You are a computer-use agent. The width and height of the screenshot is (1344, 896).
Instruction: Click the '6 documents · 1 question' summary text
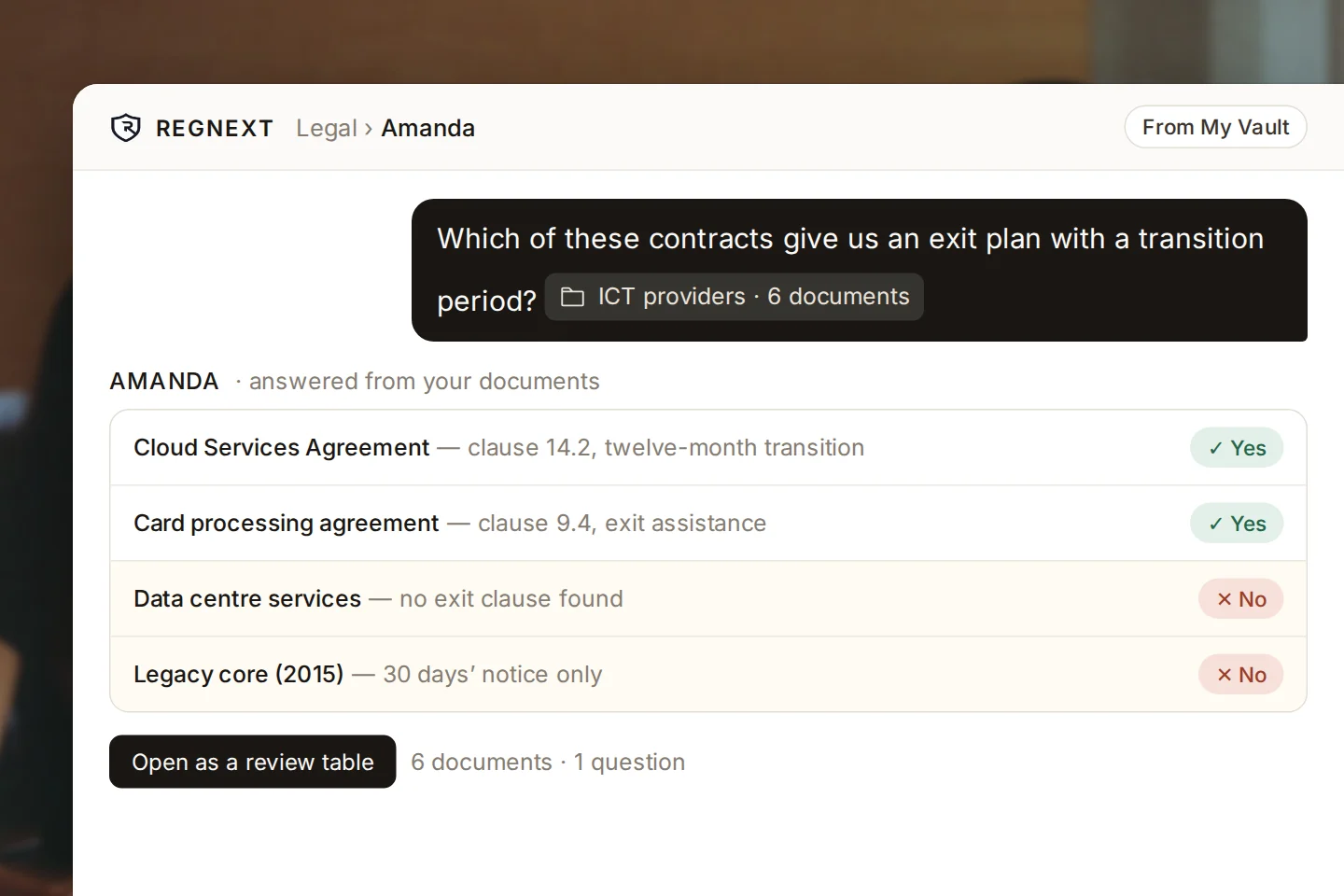pyautogui.click(x=548, y=763)
